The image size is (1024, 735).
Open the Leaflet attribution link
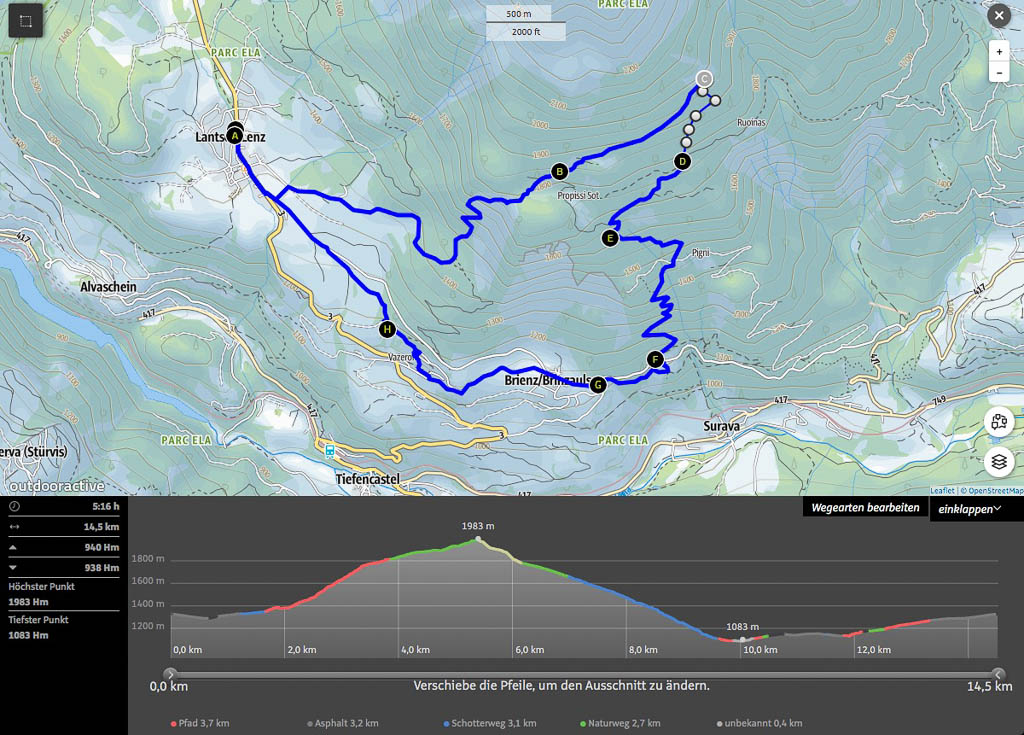click(x=942, y=491)
